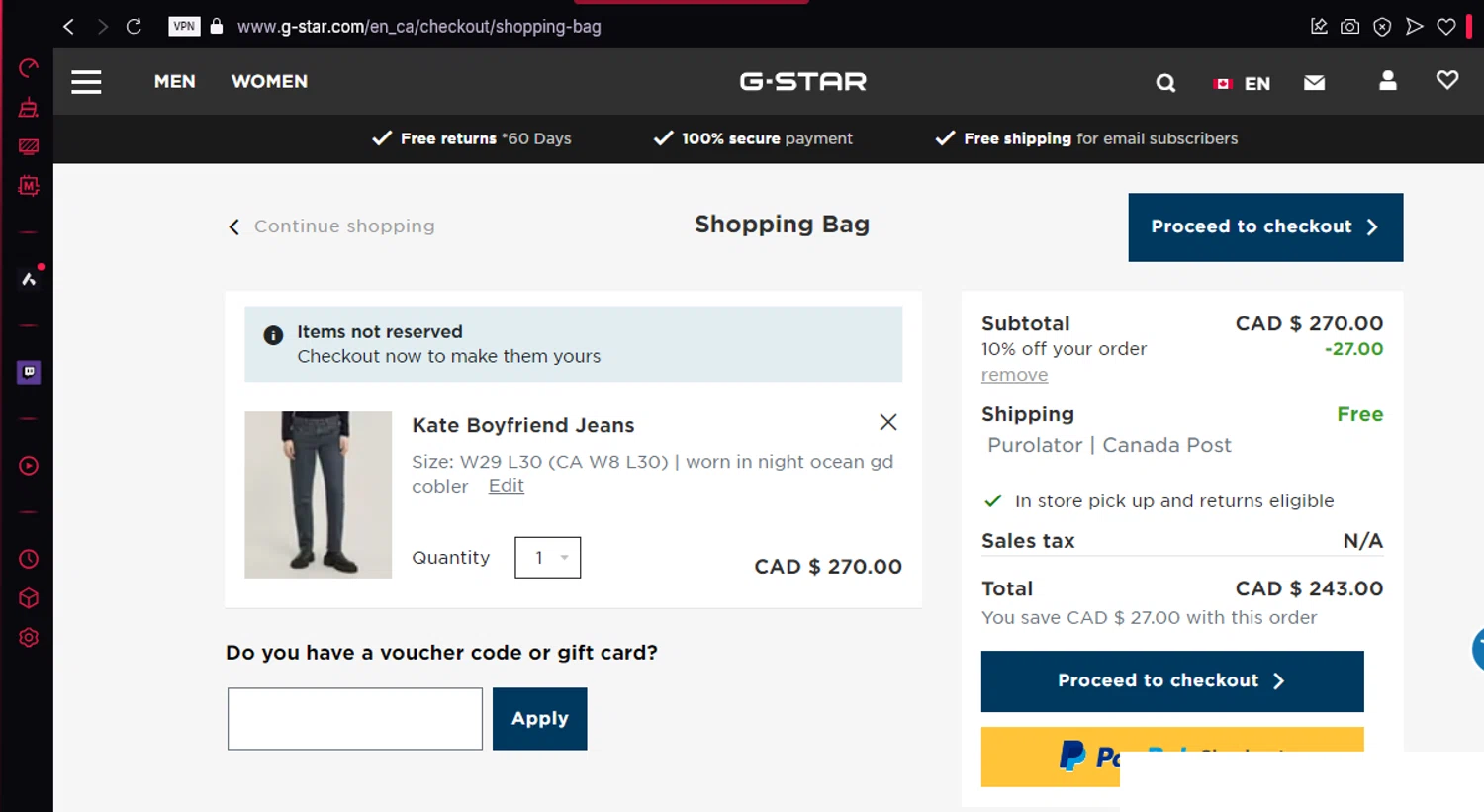Screen dimensions: 1484x812
Task: Open the G-Star hamburger menu
Action: (x=86, y=82)
